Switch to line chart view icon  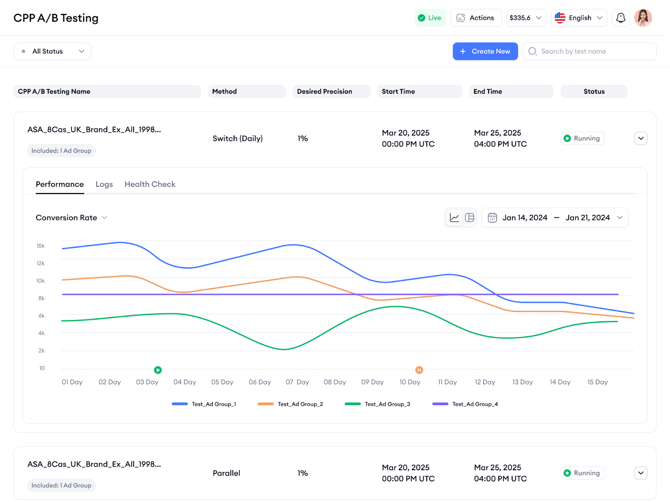[454, 217]
